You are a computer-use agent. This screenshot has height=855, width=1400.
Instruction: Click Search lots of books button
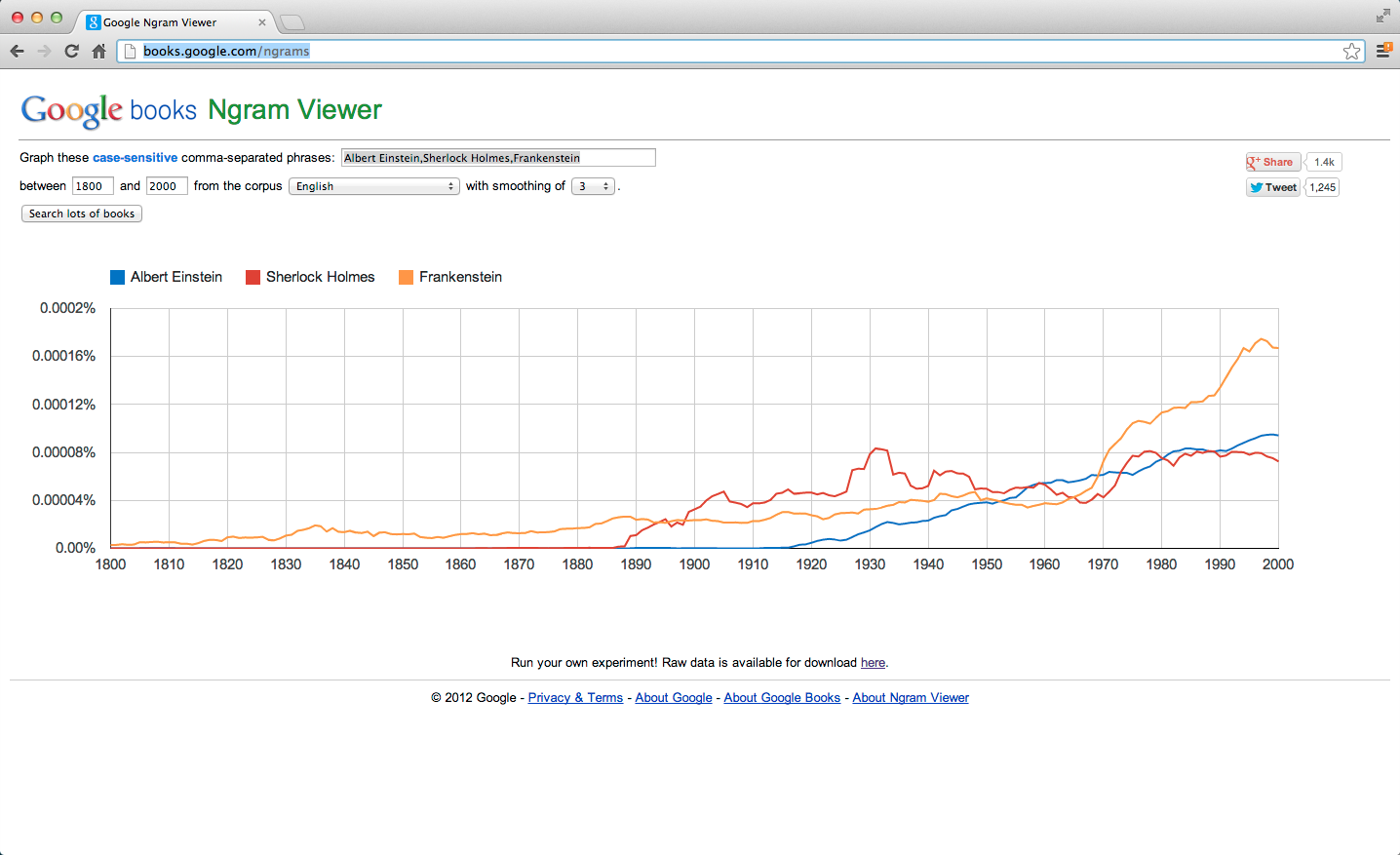(82, 214)
